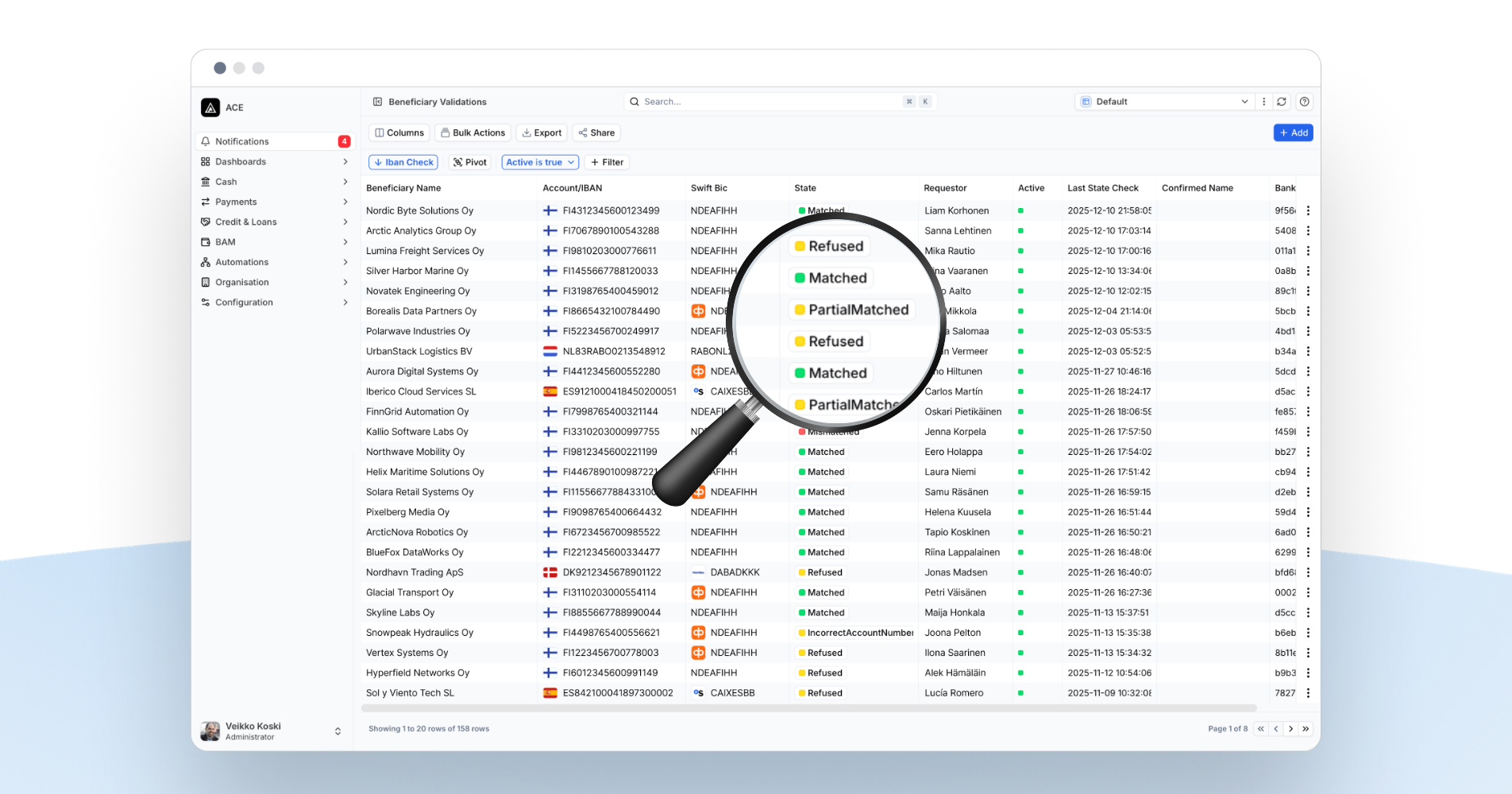
Task: Expand the Credit & Loans section
Action: click(345, 222)
